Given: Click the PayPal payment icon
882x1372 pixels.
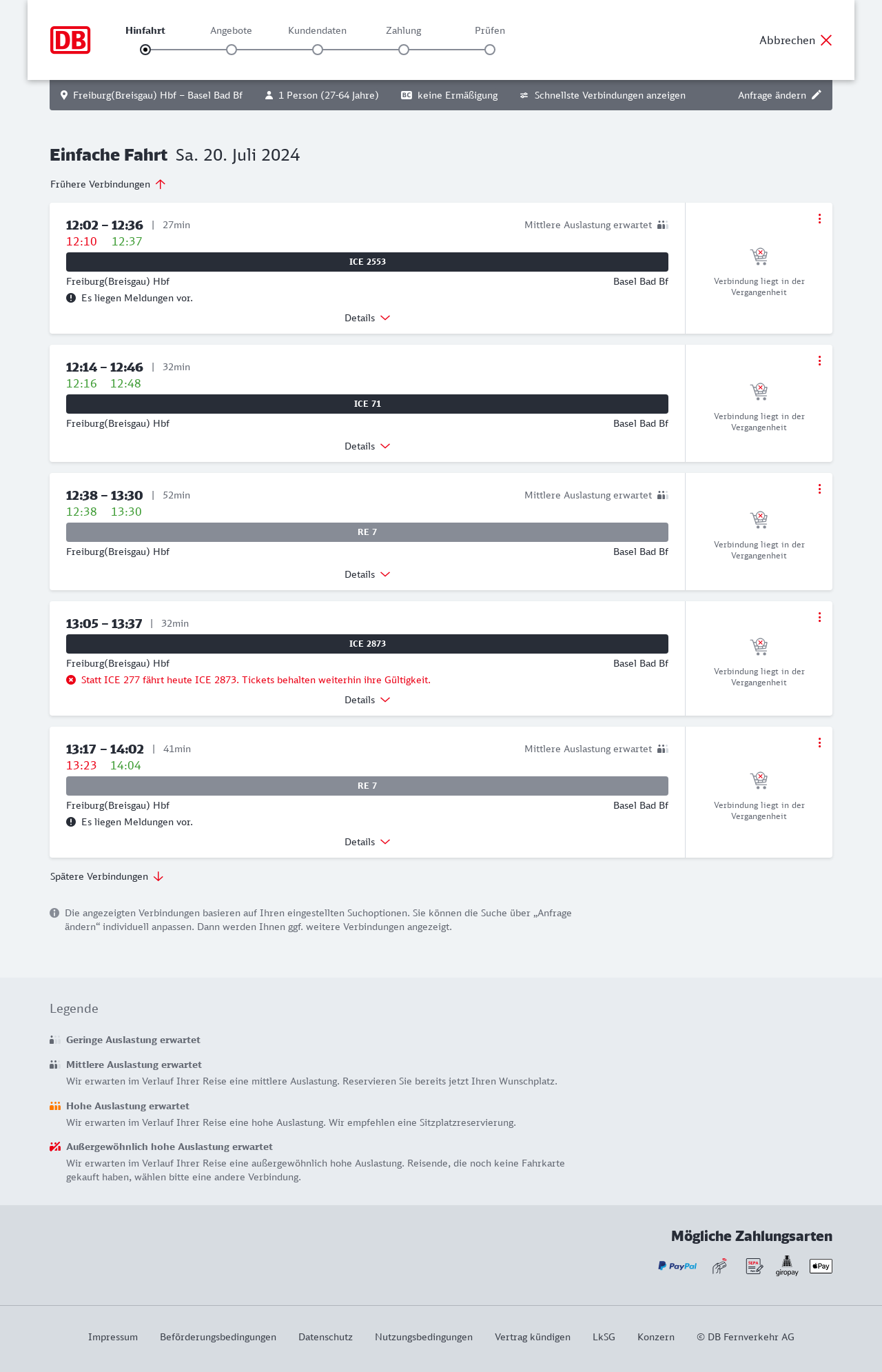Looking at the screenshot, I should coord(677,1266).
